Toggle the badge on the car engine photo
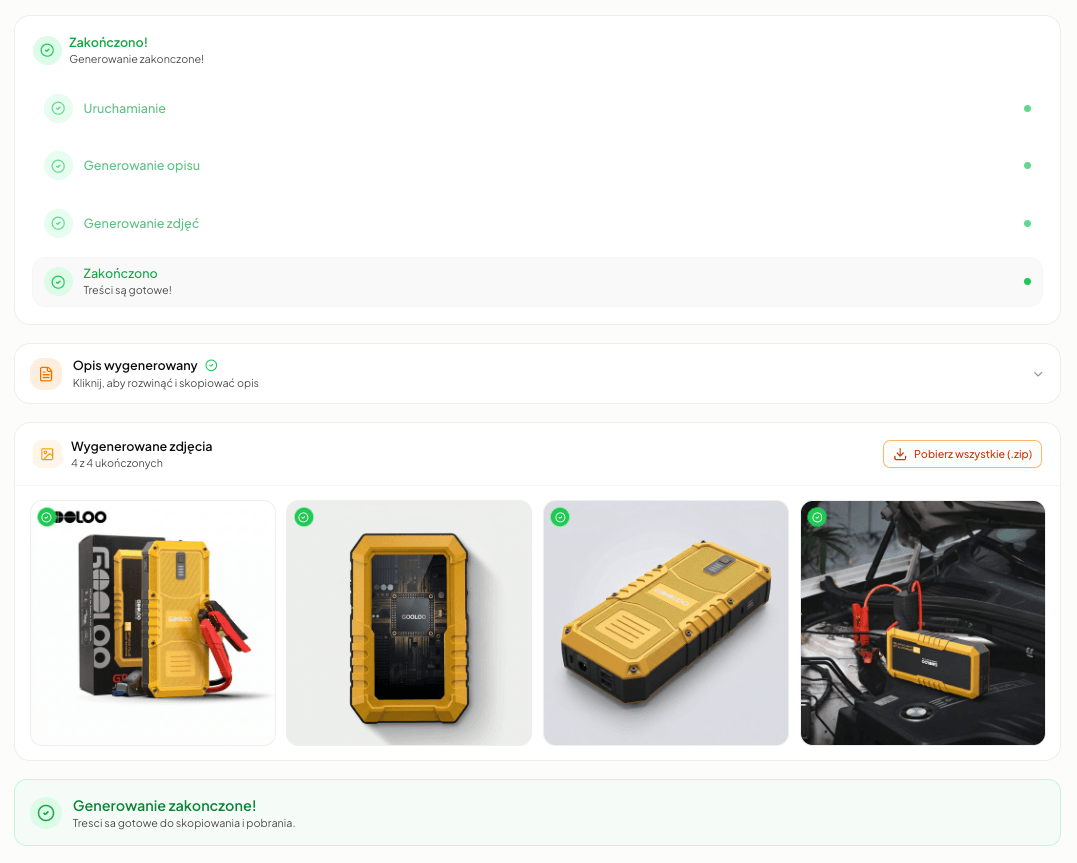Image resolution: width=1077 pixels, height=863 pixels. tap(816, 517)
